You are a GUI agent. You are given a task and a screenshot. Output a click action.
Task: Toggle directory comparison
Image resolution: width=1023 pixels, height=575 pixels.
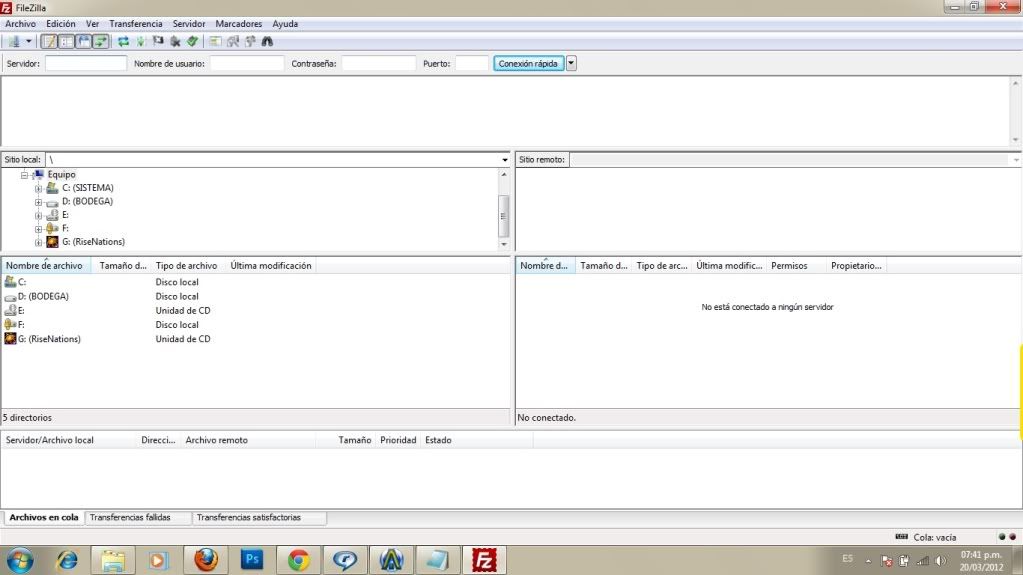coord(233,42)
